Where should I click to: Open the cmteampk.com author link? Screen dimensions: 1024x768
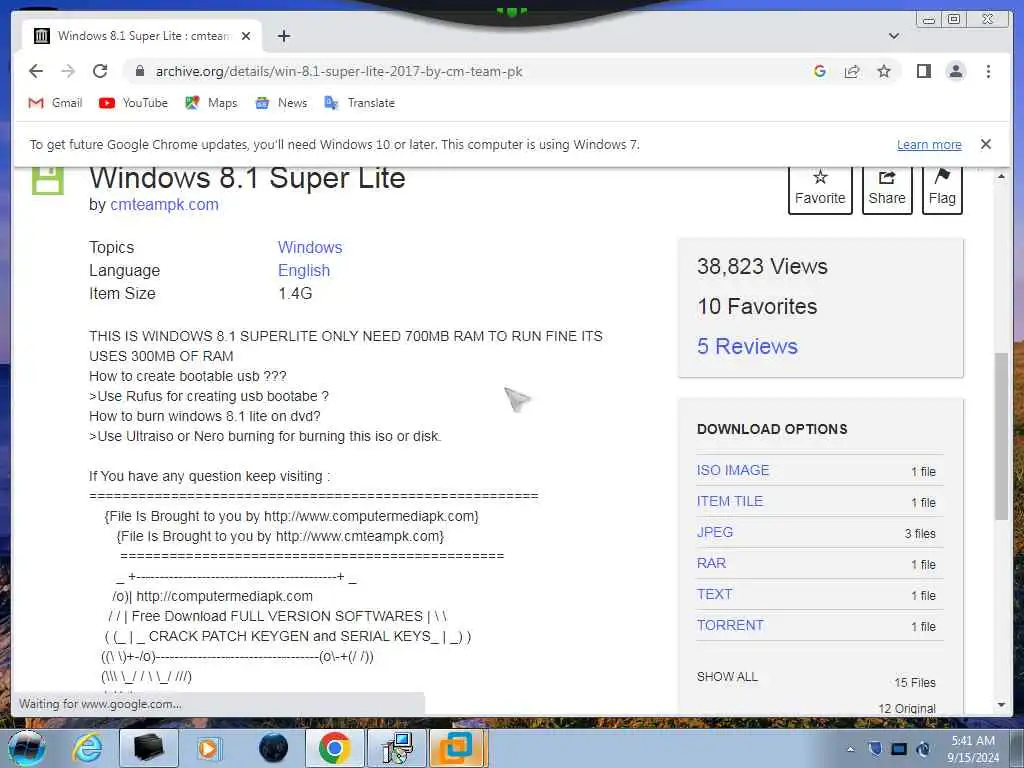coord(164,204)
